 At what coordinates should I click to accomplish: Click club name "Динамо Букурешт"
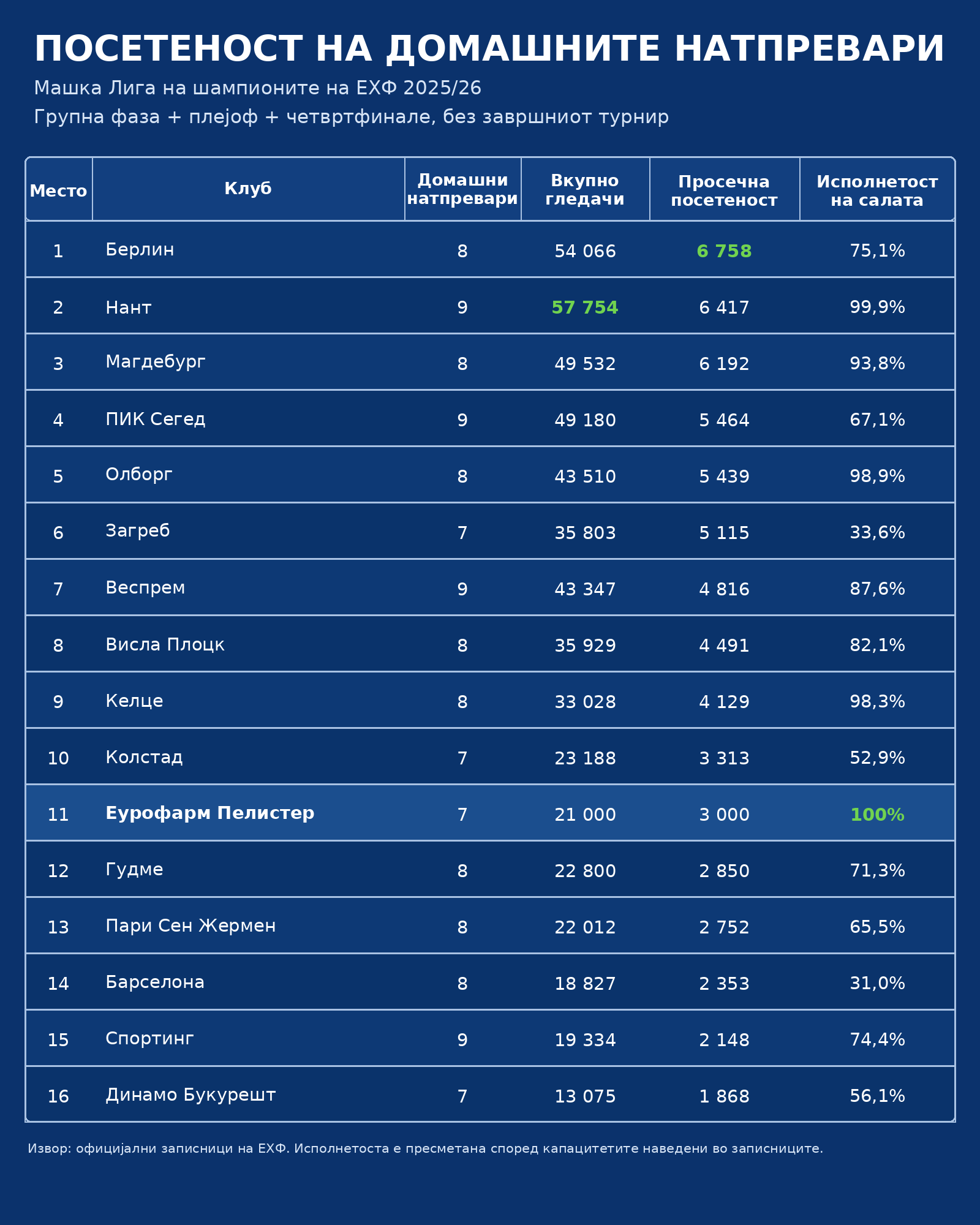pos(190,1095)
